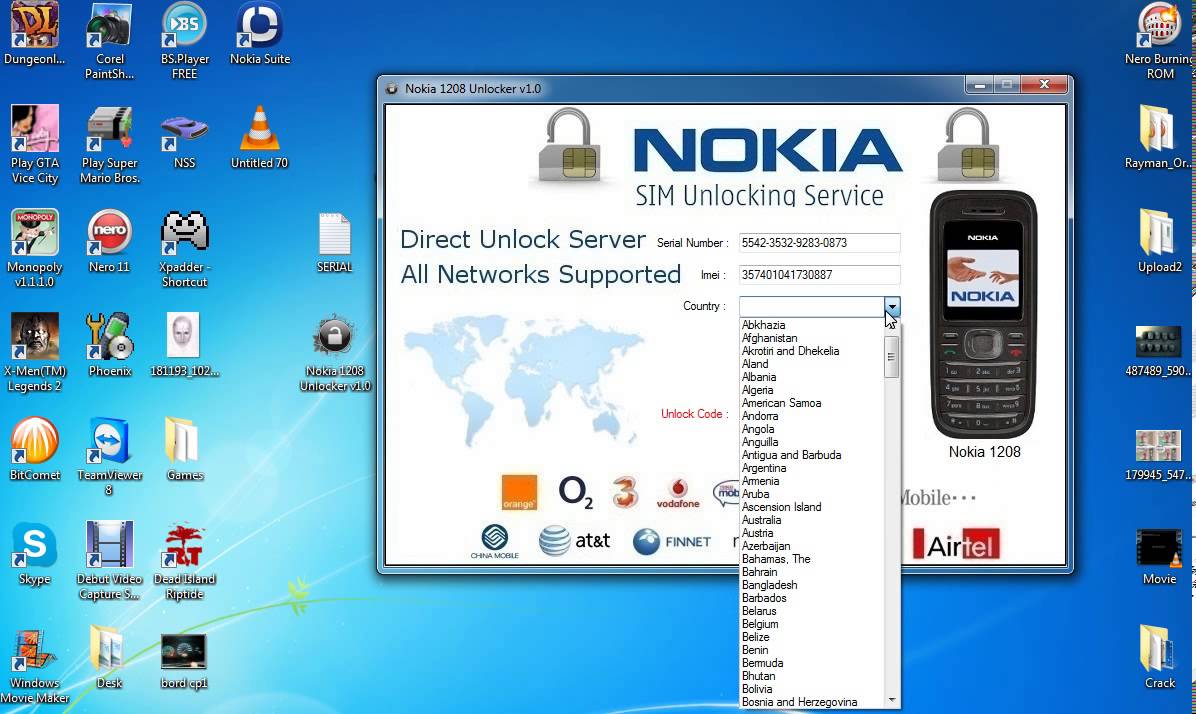The image size is (1196, 714).
Task: Click the at&t carrier logo
Action: pos(574,541)
